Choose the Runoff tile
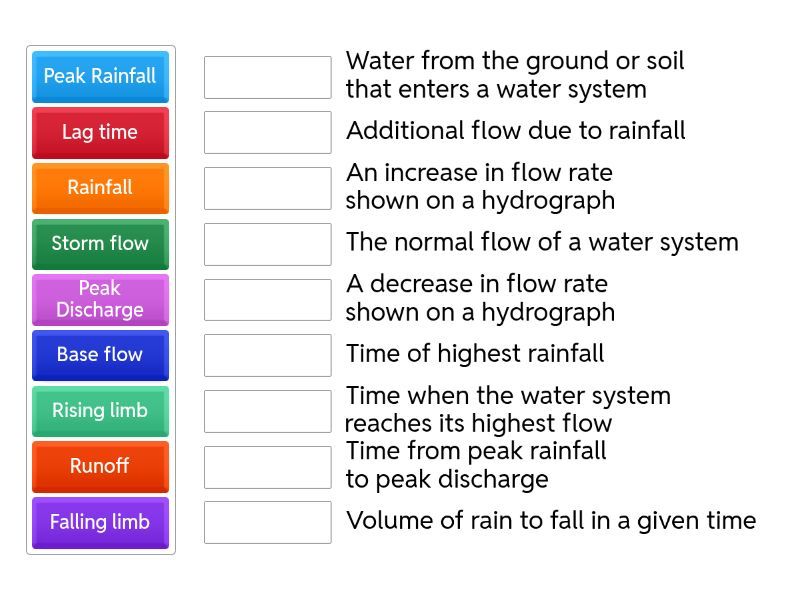The height and width of the screenshot is (600, 800). (x=100, y=466)
